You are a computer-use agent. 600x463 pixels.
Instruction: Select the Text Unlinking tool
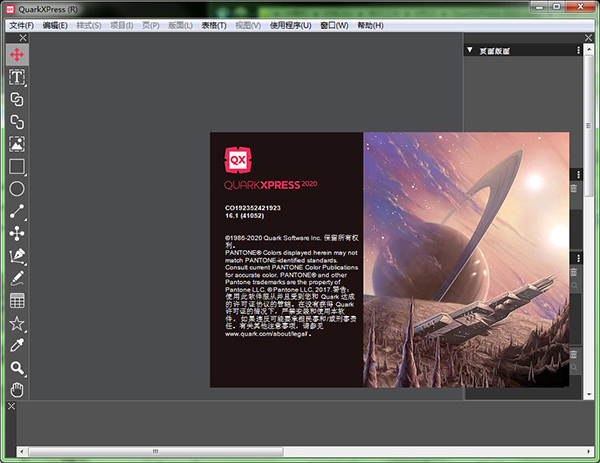tap(17, 122)
